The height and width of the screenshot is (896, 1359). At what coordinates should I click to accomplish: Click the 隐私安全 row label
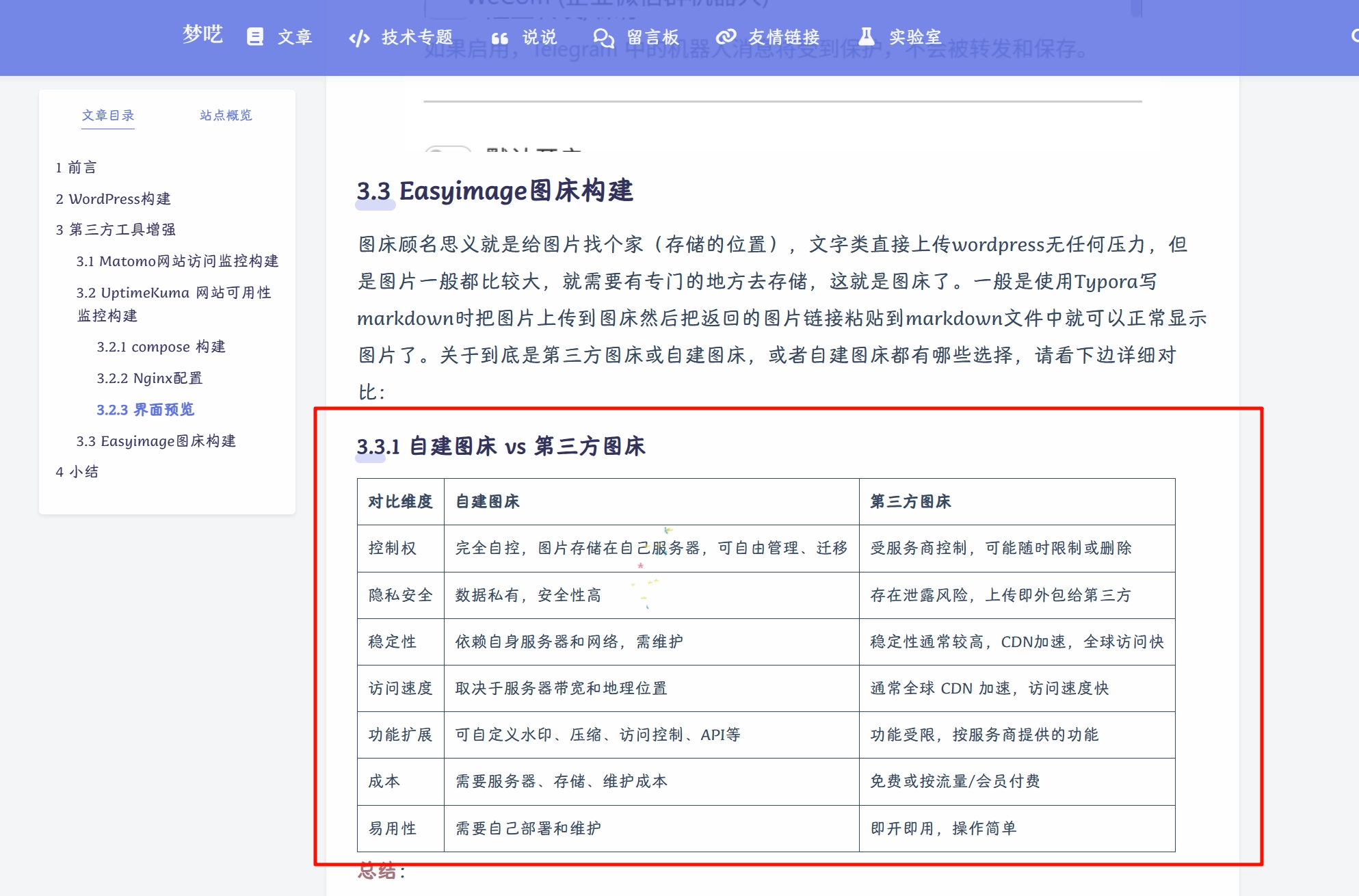(x=401, y=596)
